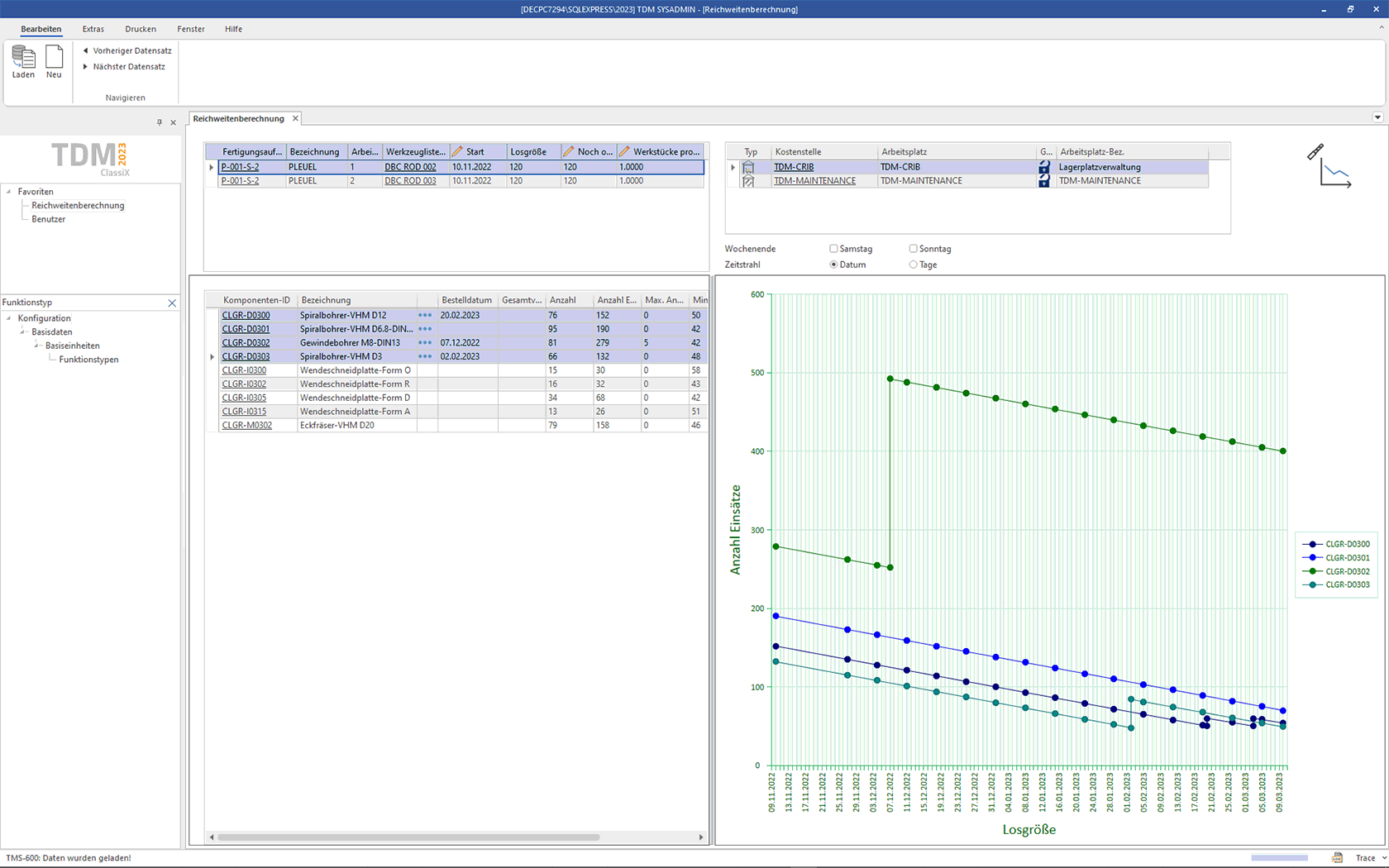Open the Trace dropdown in status bar
The width and height of the screenshot is (1389, 868).
[1384, 858]
